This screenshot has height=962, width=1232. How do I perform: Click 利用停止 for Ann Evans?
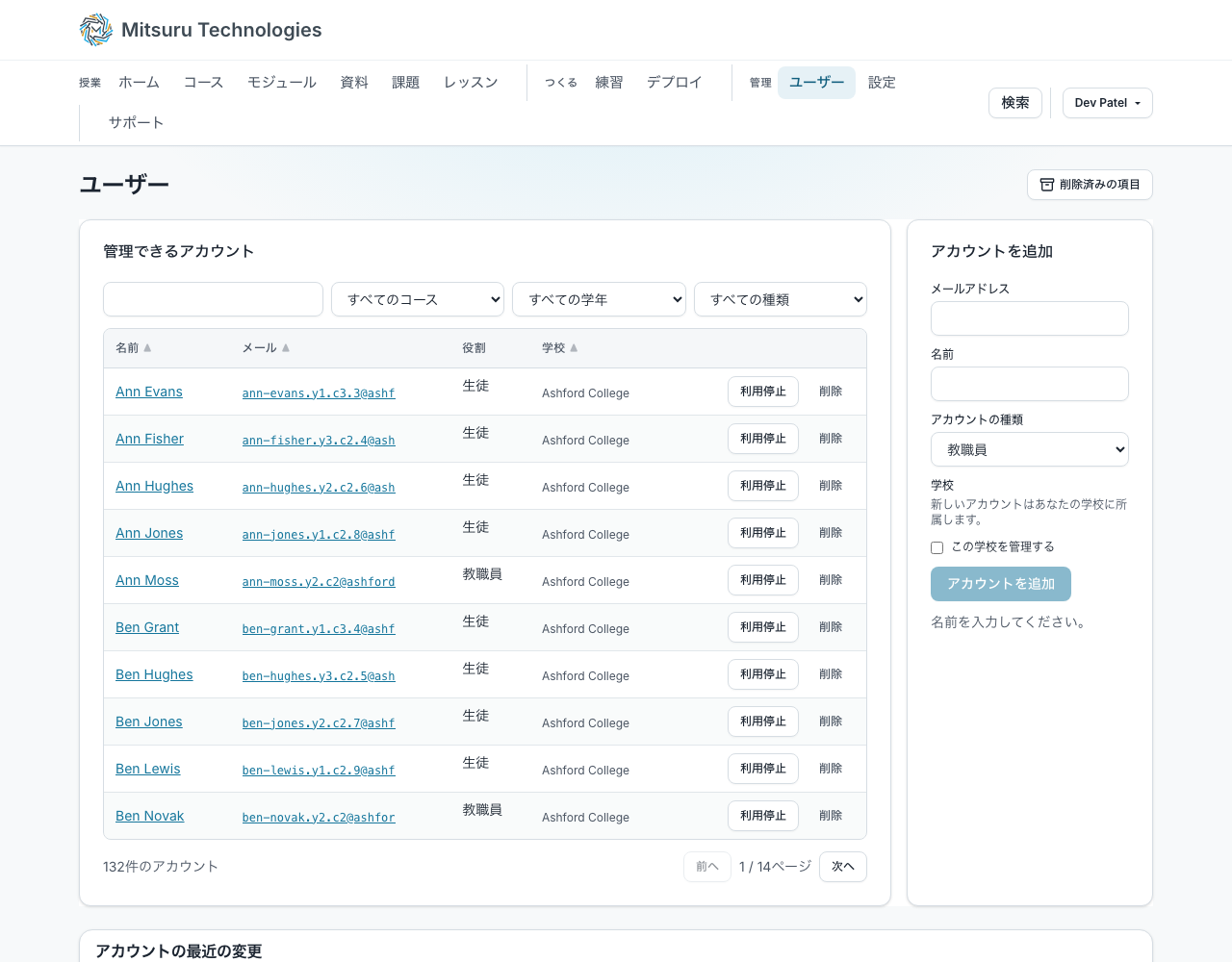[763, 392]
